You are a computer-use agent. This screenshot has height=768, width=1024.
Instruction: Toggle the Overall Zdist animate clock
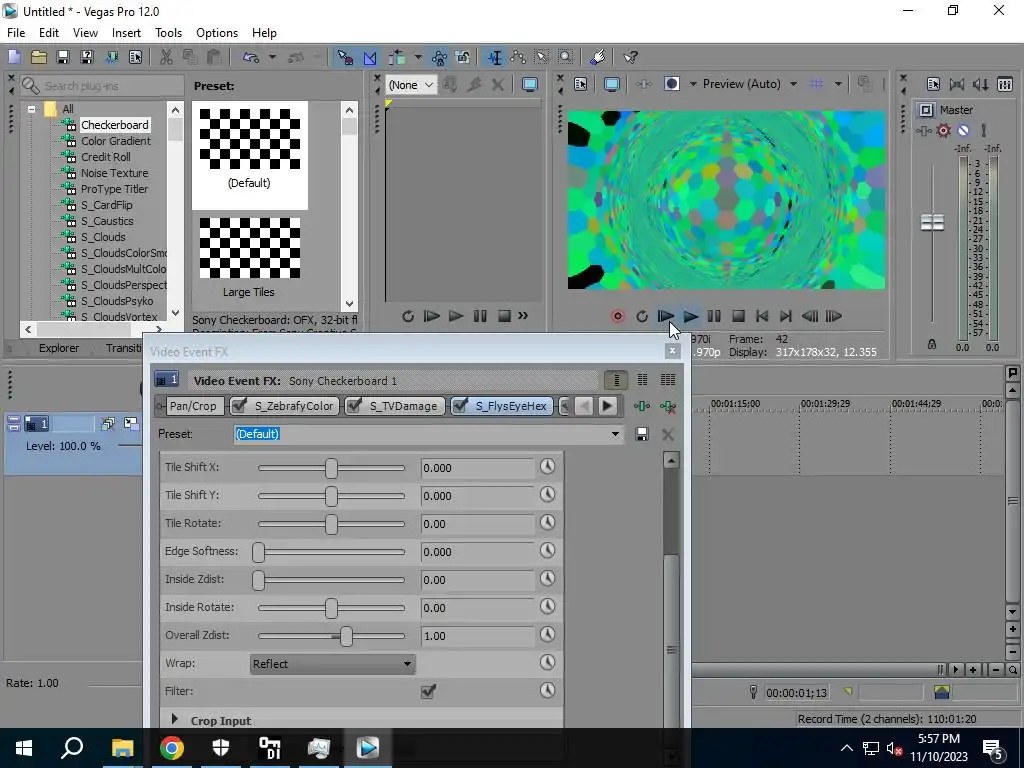pyautogui.click(x=547, y=635)
